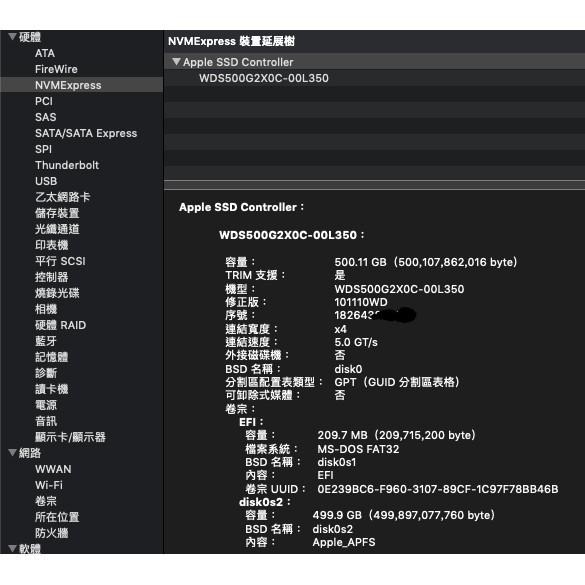The image size is (585, 585).
Task: Click the revision value 101110WD
Action: coord(361,302)
